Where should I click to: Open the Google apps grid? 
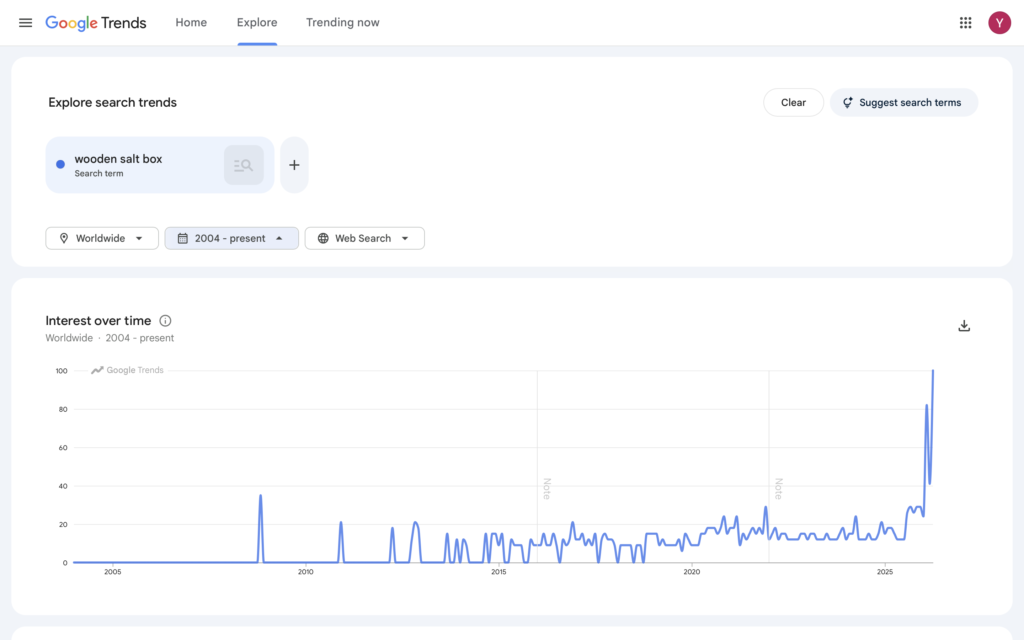click(x=965, y=23)
